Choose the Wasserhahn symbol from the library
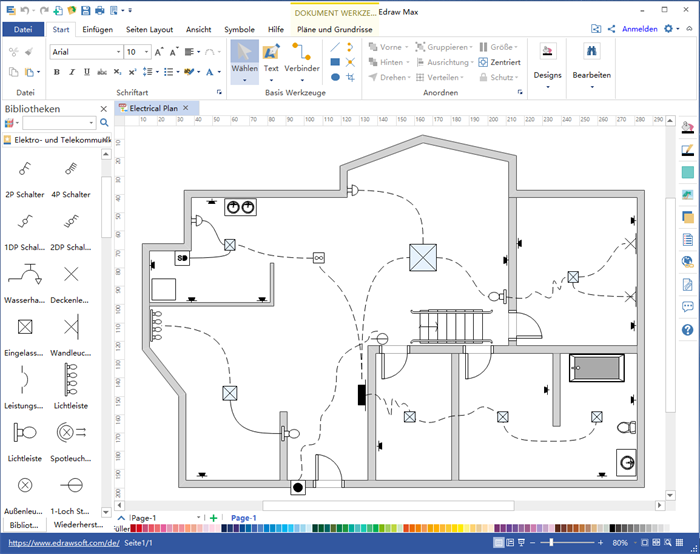This screenshot has height=554, width=700. [x=24, y=278]
